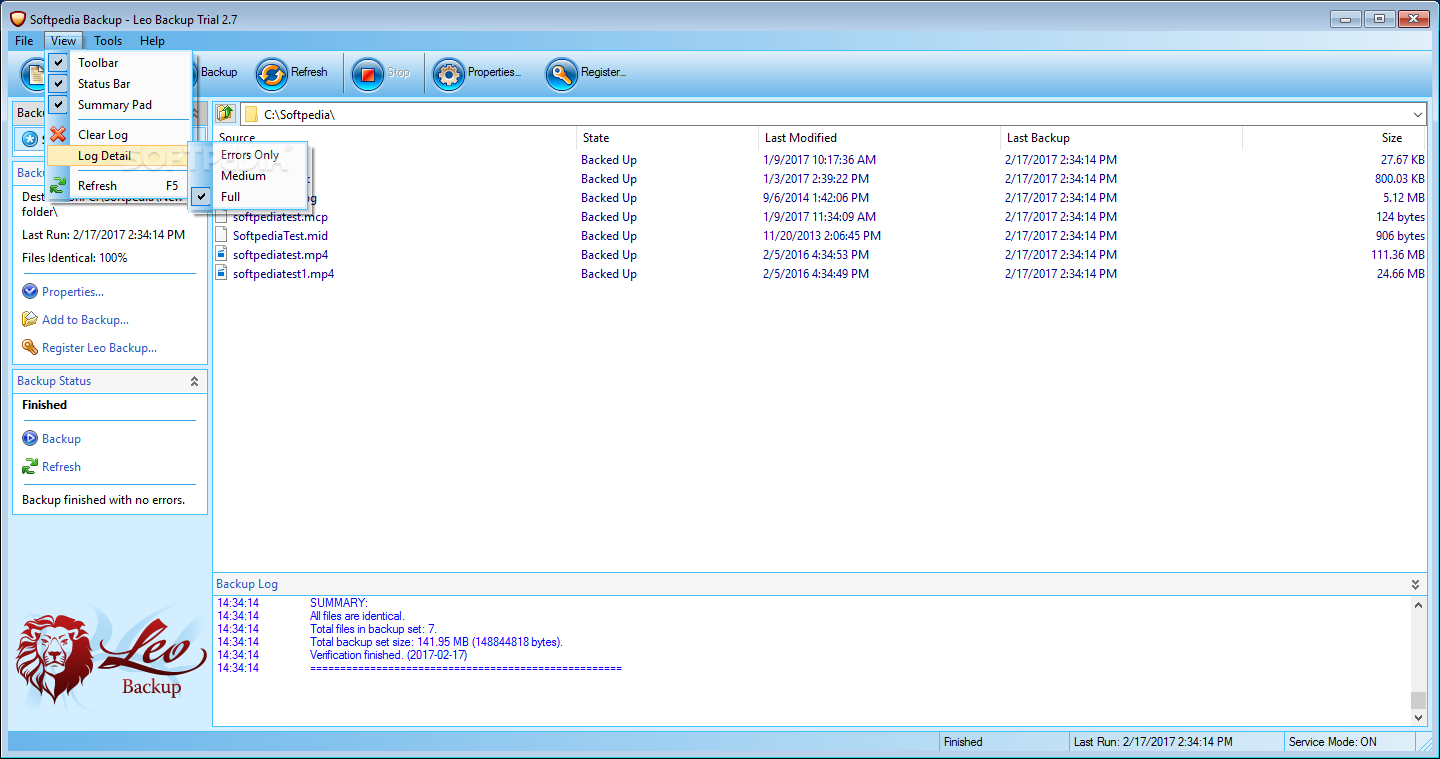Click the shield app icon in title bar

click(x=17, y=19)
